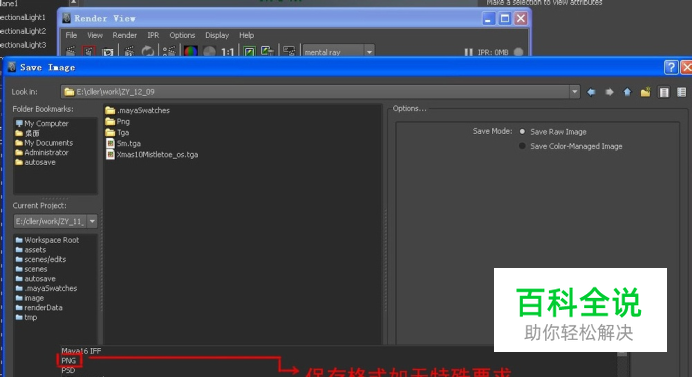Open the View menu in Render View
The image size is (692, 377).
click(x=95, y=35)
